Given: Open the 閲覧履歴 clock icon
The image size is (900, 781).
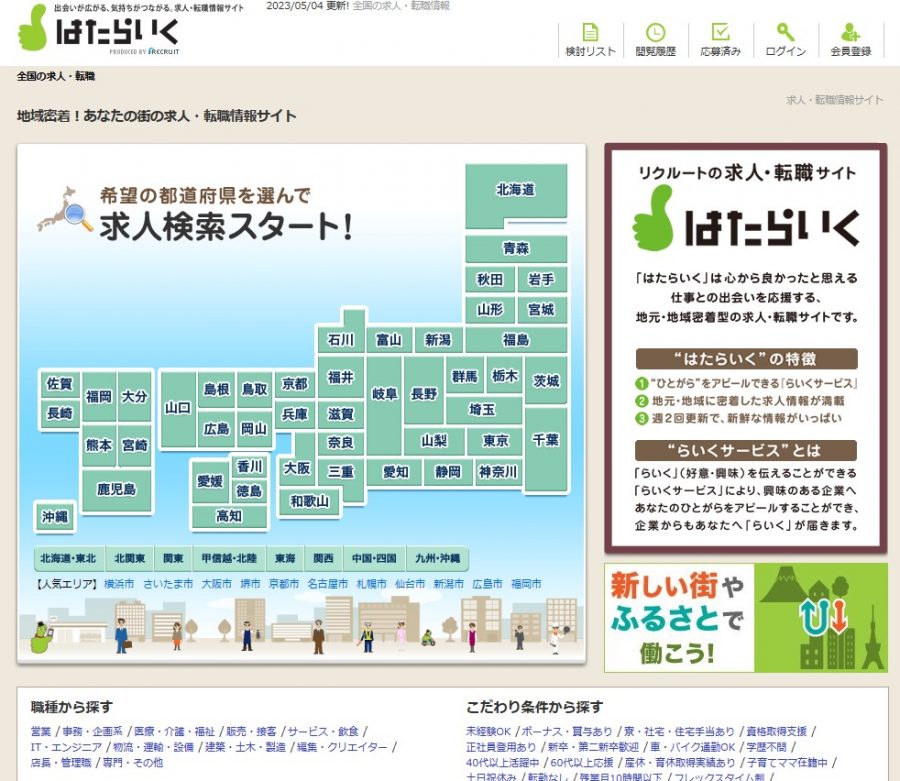Looking at the screenshot, I should (655, 32).
